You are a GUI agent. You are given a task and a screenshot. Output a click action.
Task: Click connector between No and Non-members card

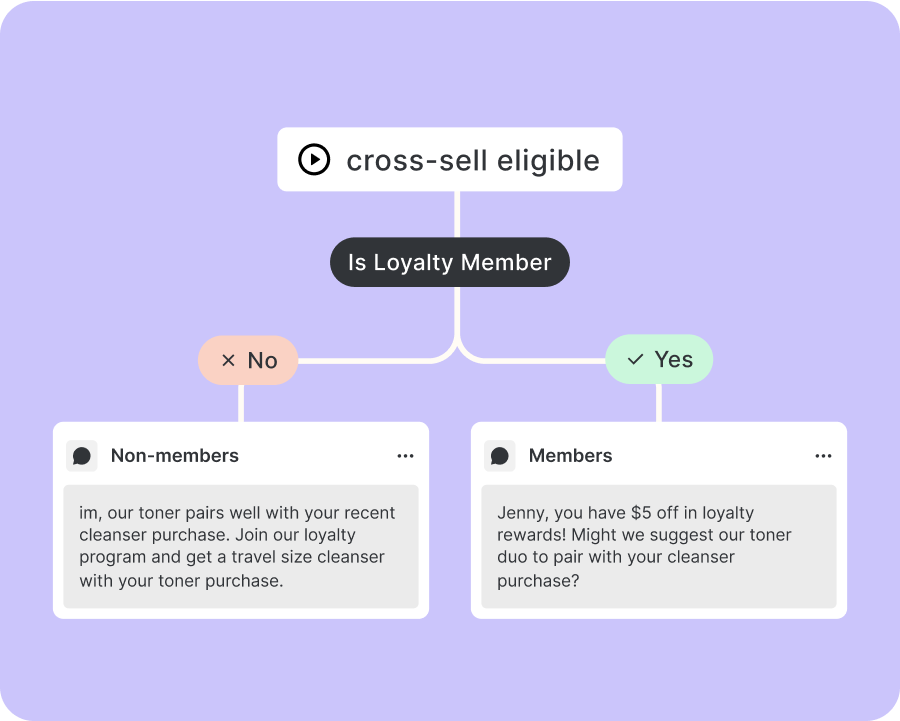click(241, 403)
